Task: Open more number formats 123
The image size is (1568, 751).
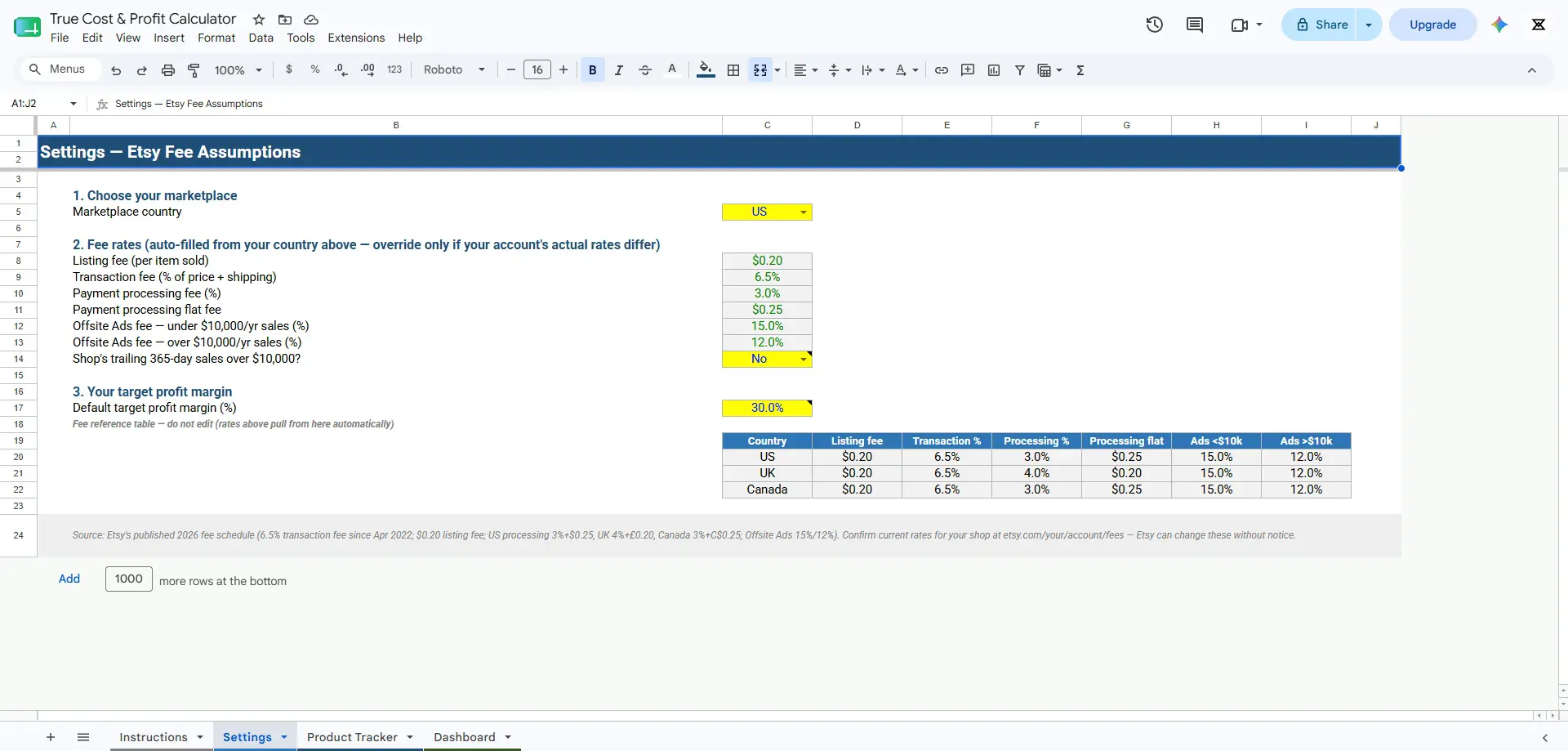Action: (x=394, y=69)
